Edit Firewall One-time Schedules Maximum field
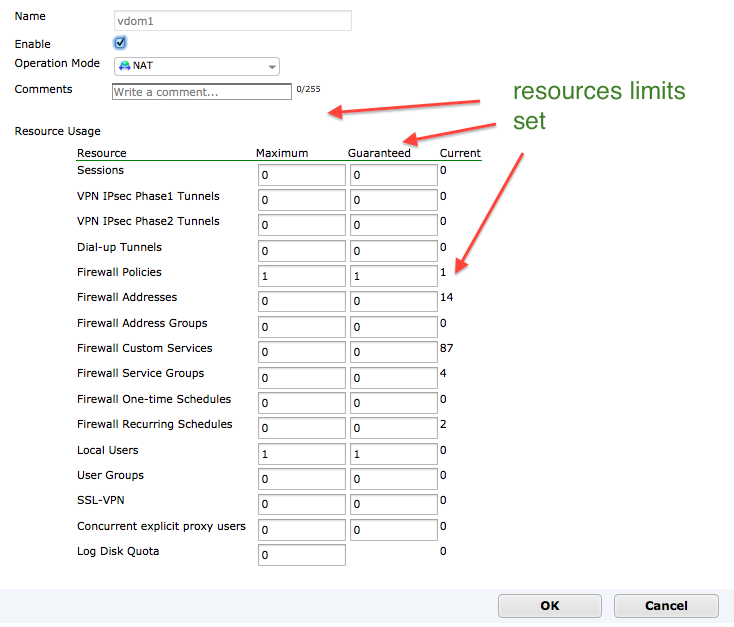Viewport: 734px width, 627px height. click(302, 403)
